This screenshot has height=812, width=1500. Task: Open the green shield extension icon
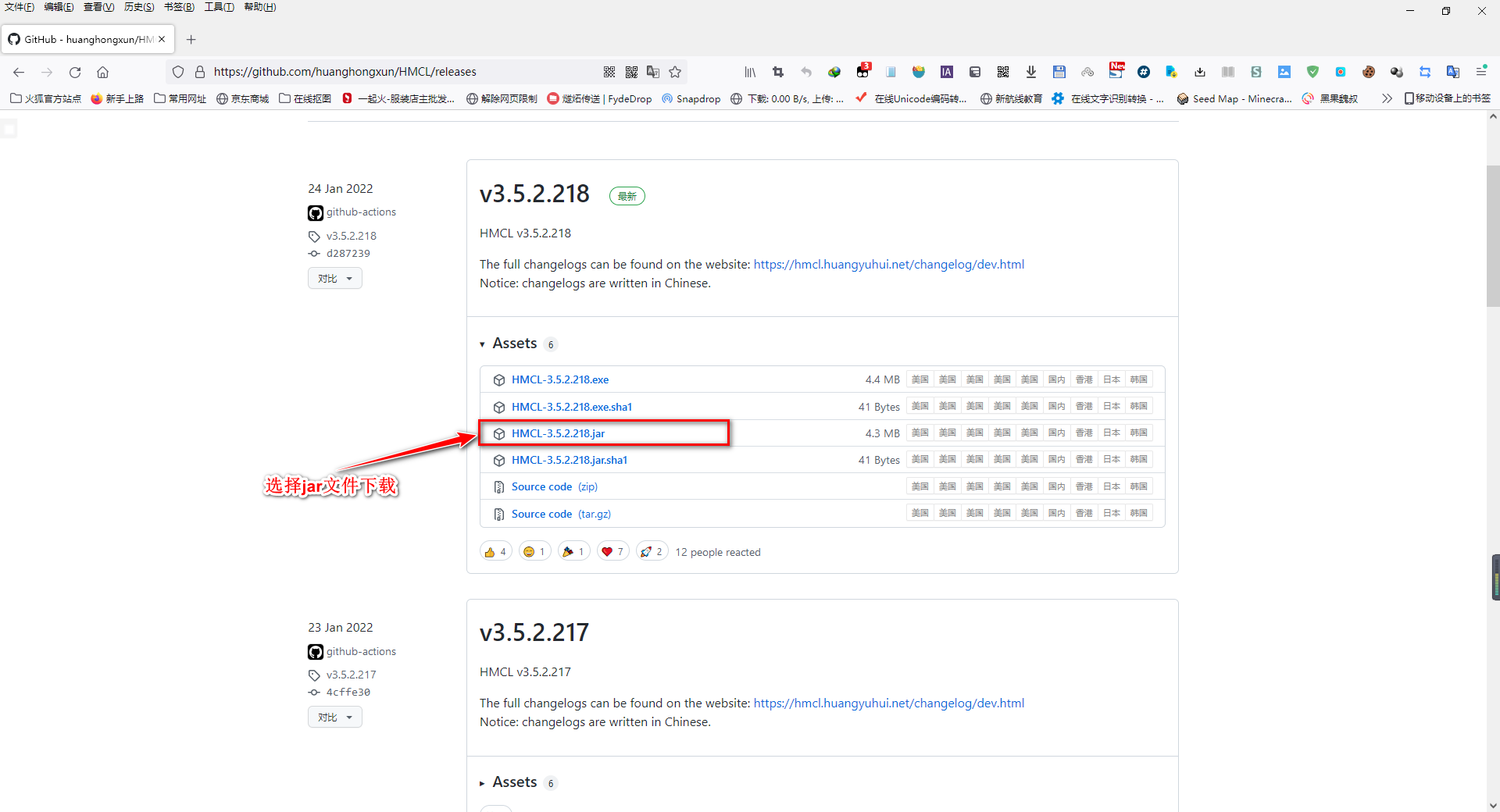pos(1312,72)
